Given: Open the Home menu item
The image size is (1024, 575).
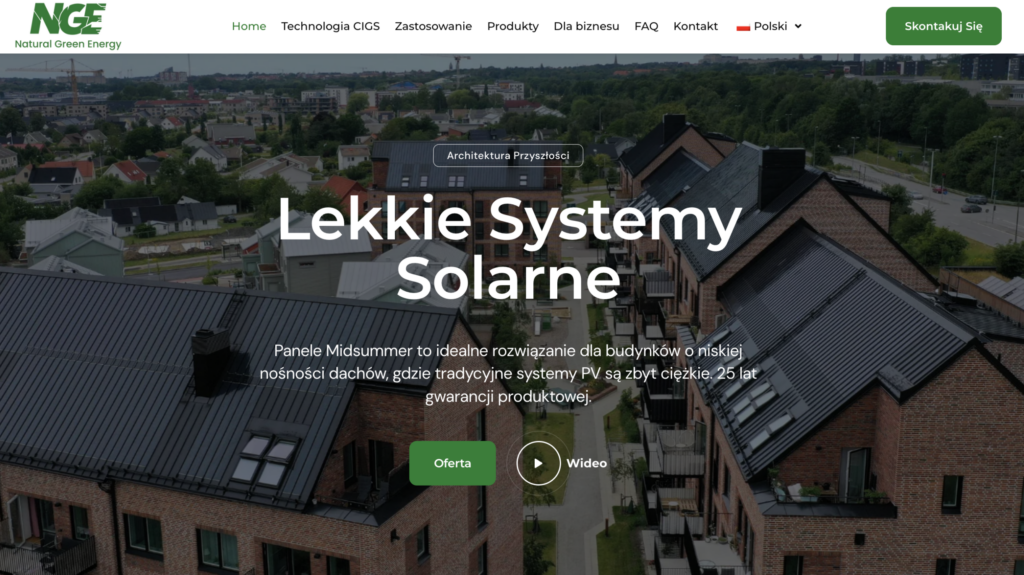Looking at the screenshot, I should click(x=249, y=26).
